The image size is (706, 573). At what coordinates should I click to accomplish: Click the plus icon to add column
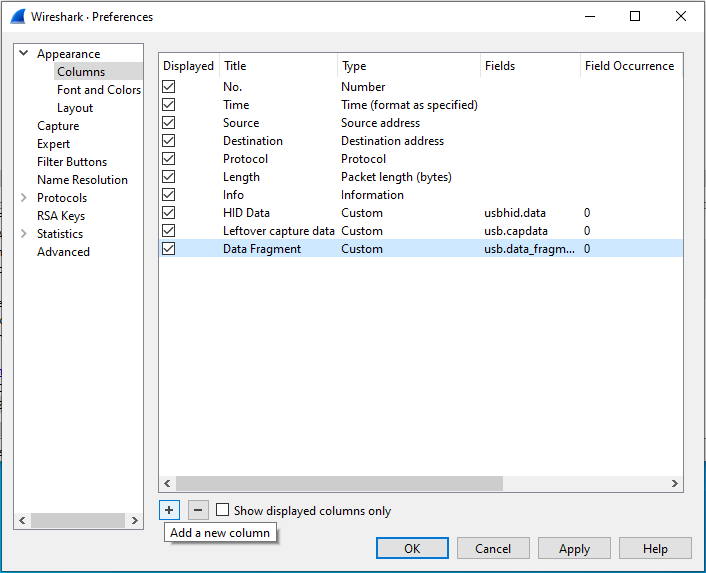[169, 510]
